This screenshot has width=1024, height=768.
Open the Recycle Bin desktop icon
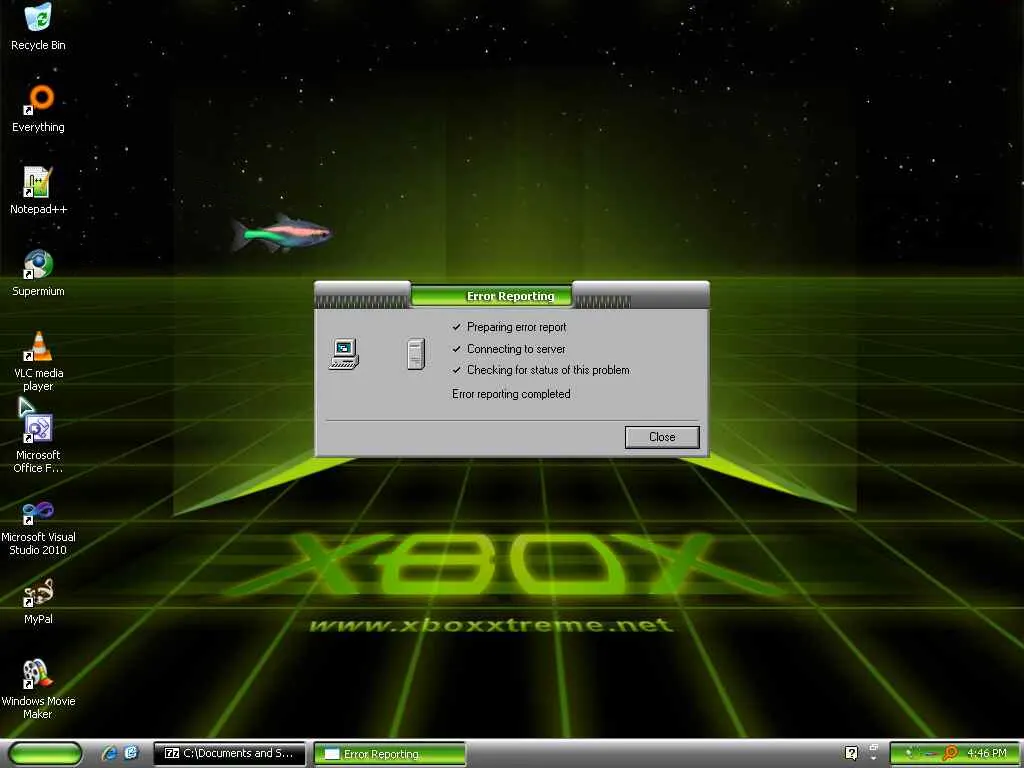click(38, 27)
